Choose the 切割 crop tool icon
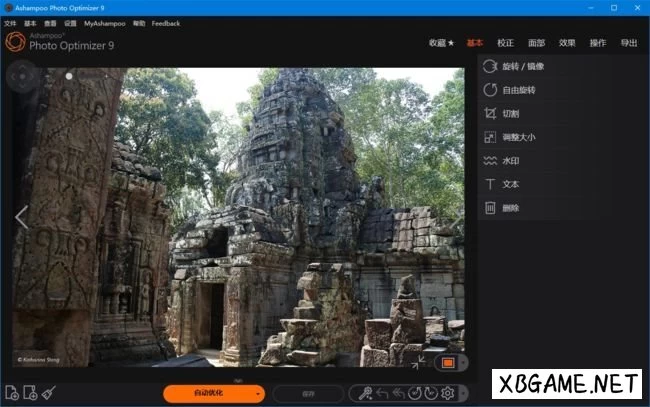This screenshot has height=407, width=650. 490,113
